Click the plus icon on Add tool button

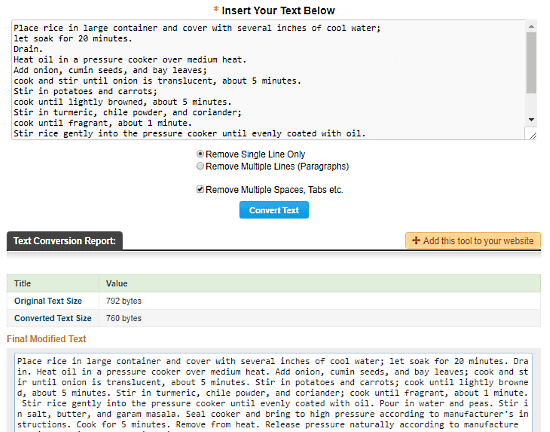416,240
